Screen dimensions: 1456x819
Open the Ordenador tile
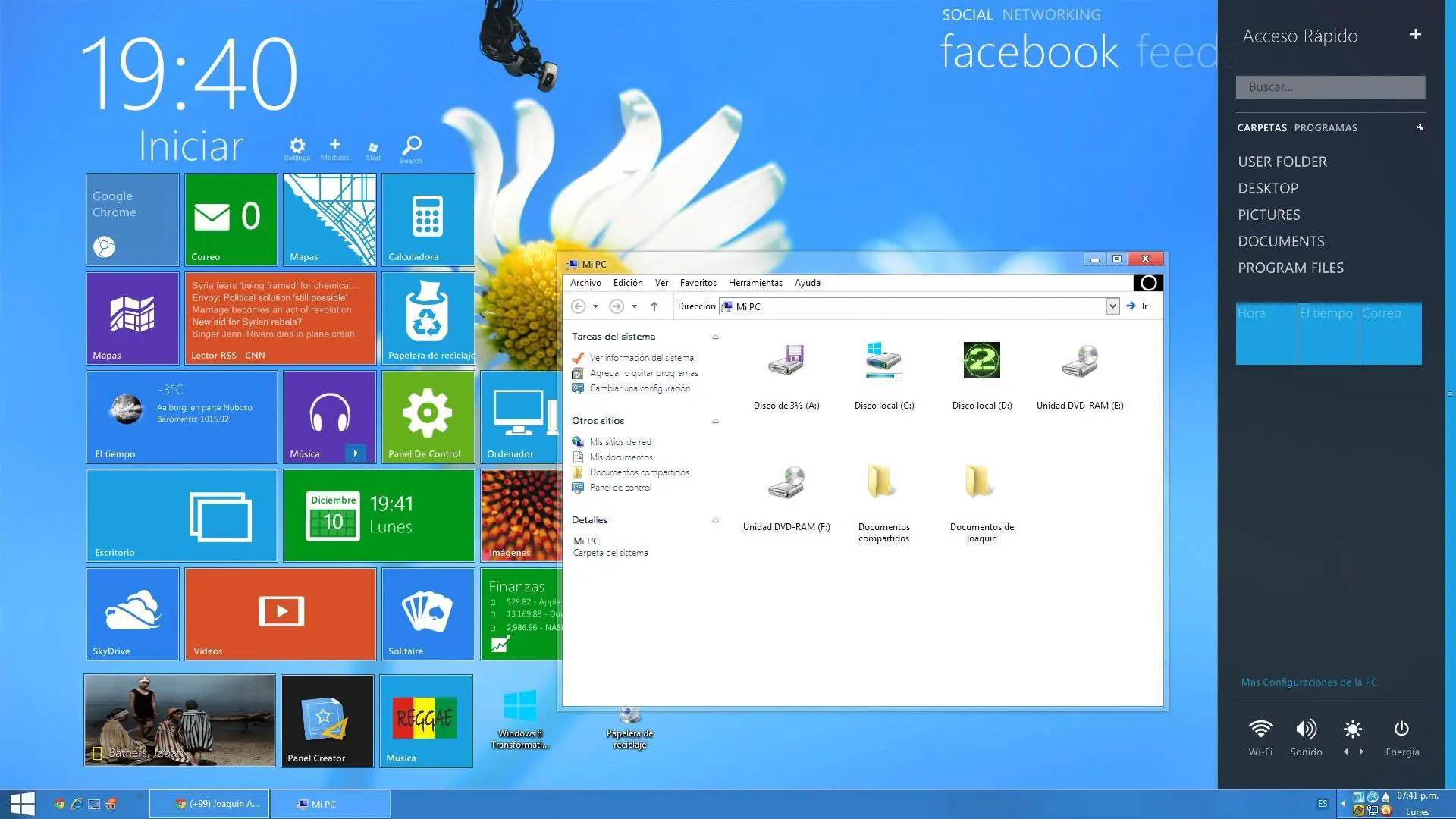[x=520, y=417]
